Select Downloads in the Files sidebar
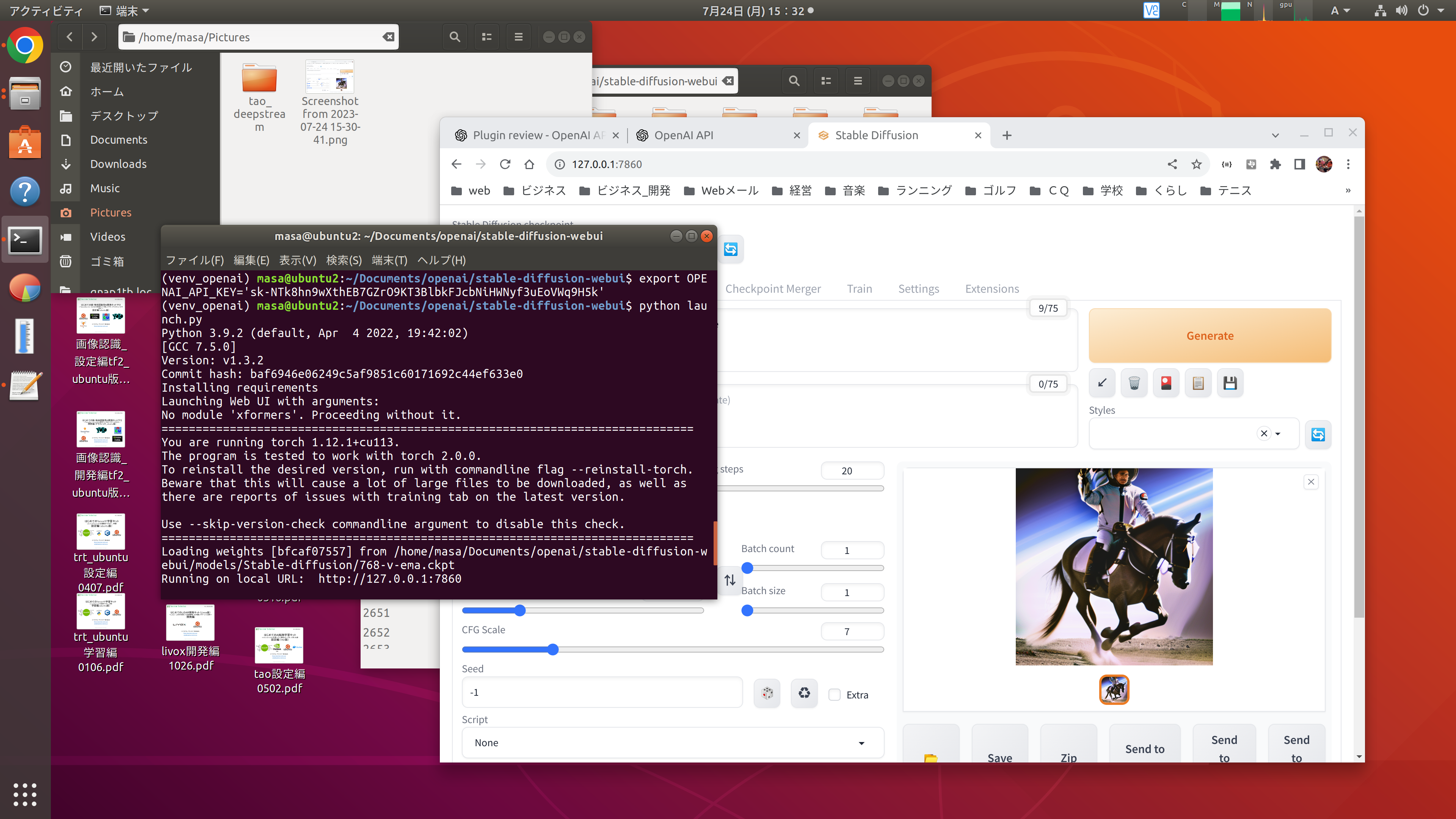The image size is (1456, 819). pyautogui.click(x=118, y=164)
